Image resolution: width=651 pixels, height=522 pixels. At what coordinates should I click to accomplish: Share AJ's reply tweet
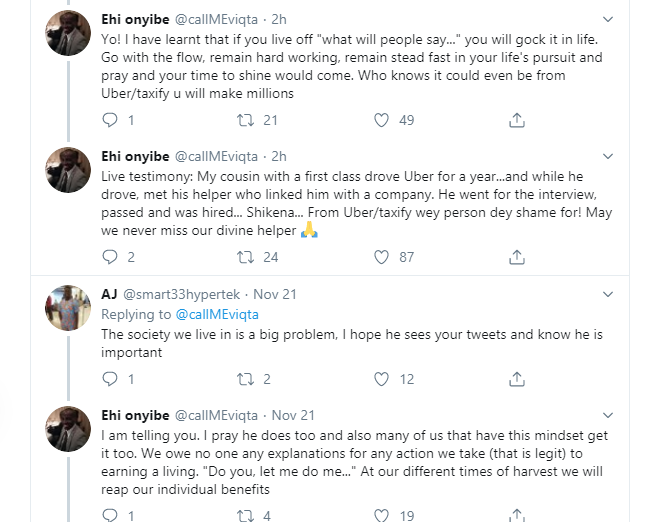click(x=517, y=379)
